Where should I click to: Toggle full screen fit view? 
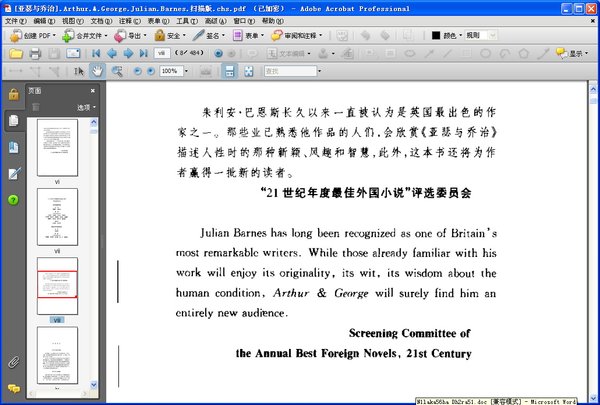(x=249, y=71)
